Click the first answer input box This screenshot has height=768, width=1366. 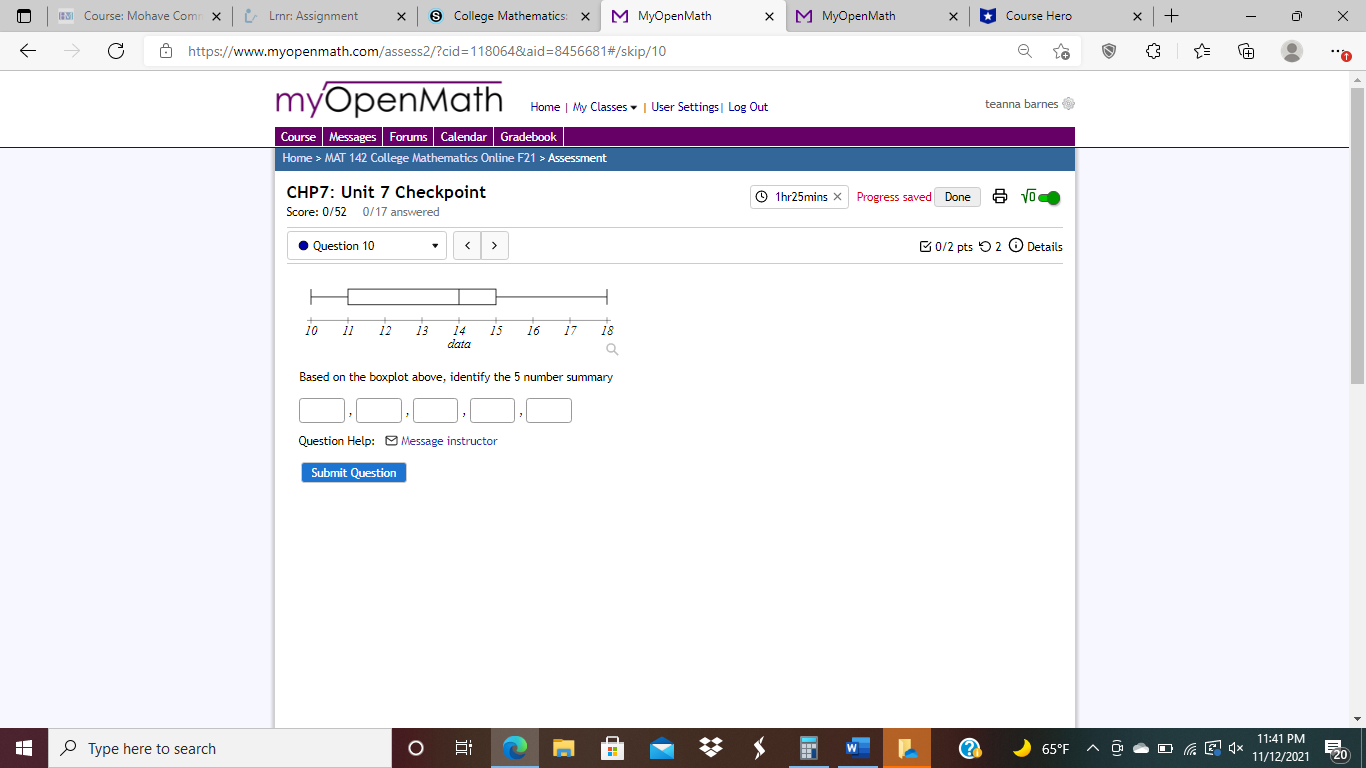click(321, 410)
